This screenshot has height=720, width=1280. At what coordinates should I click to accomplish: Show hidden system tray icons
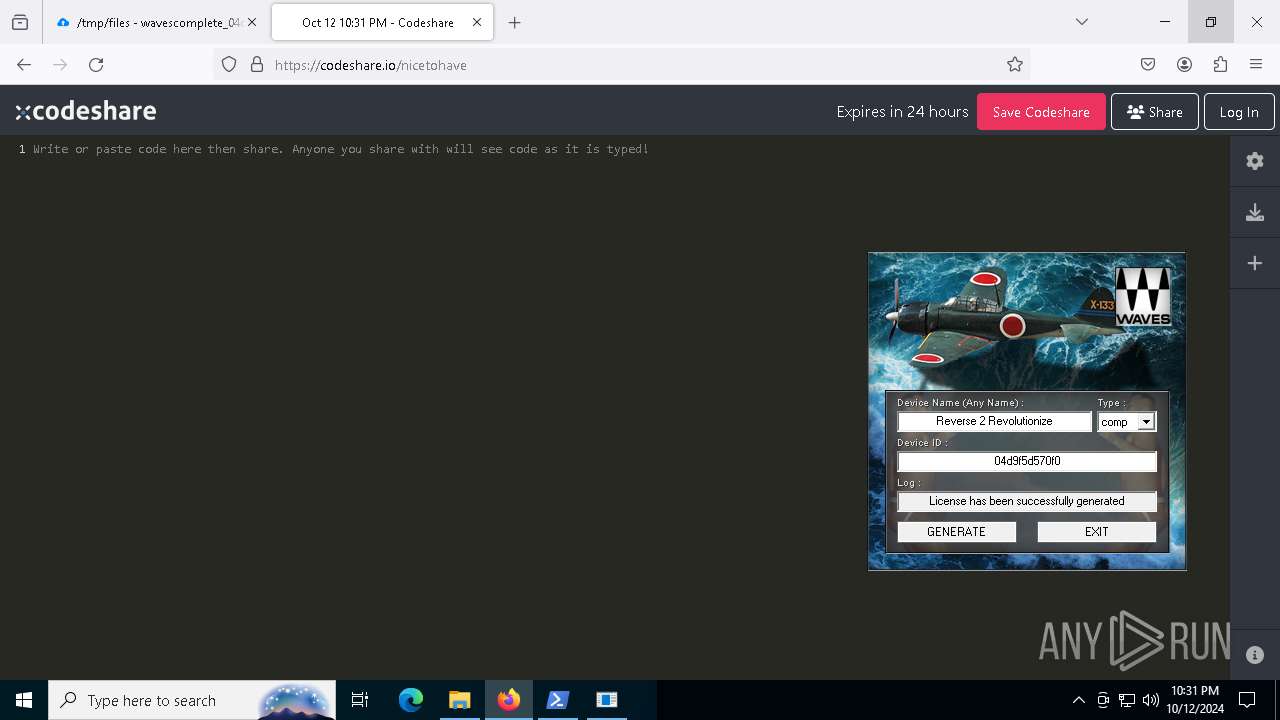[x=1078, y=700]
